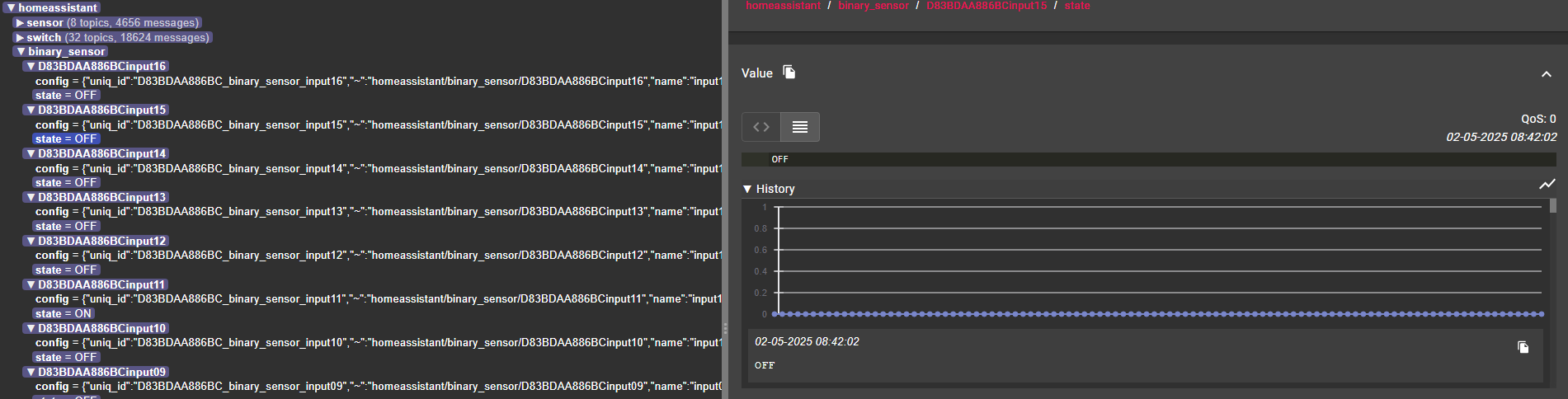Collapse the D83BDAA886BCinput16 topic
Screen dimensions: 1568x399
click(x=31, y=67)
